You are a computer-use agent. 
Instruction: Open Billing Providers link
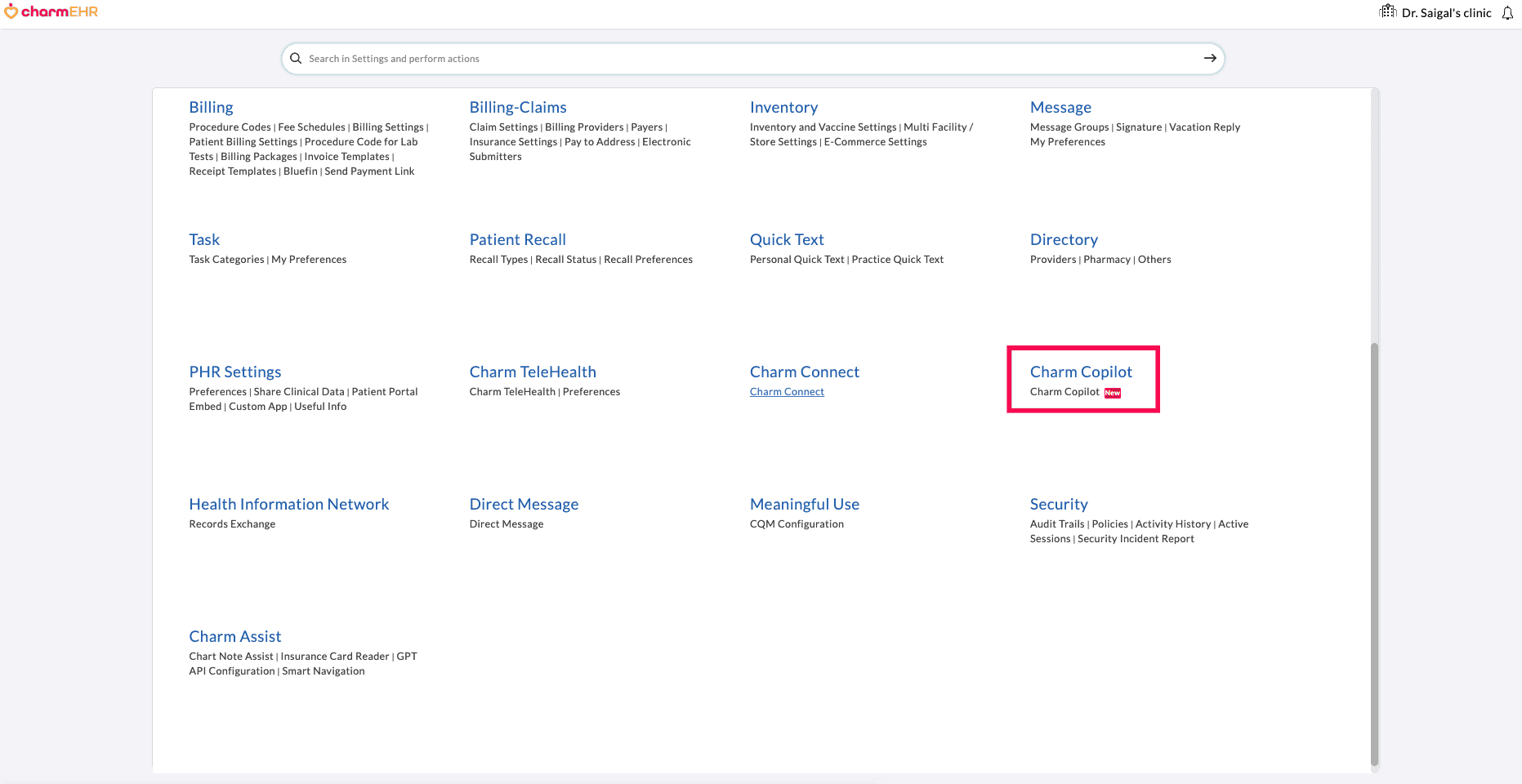tap(584, 127)
